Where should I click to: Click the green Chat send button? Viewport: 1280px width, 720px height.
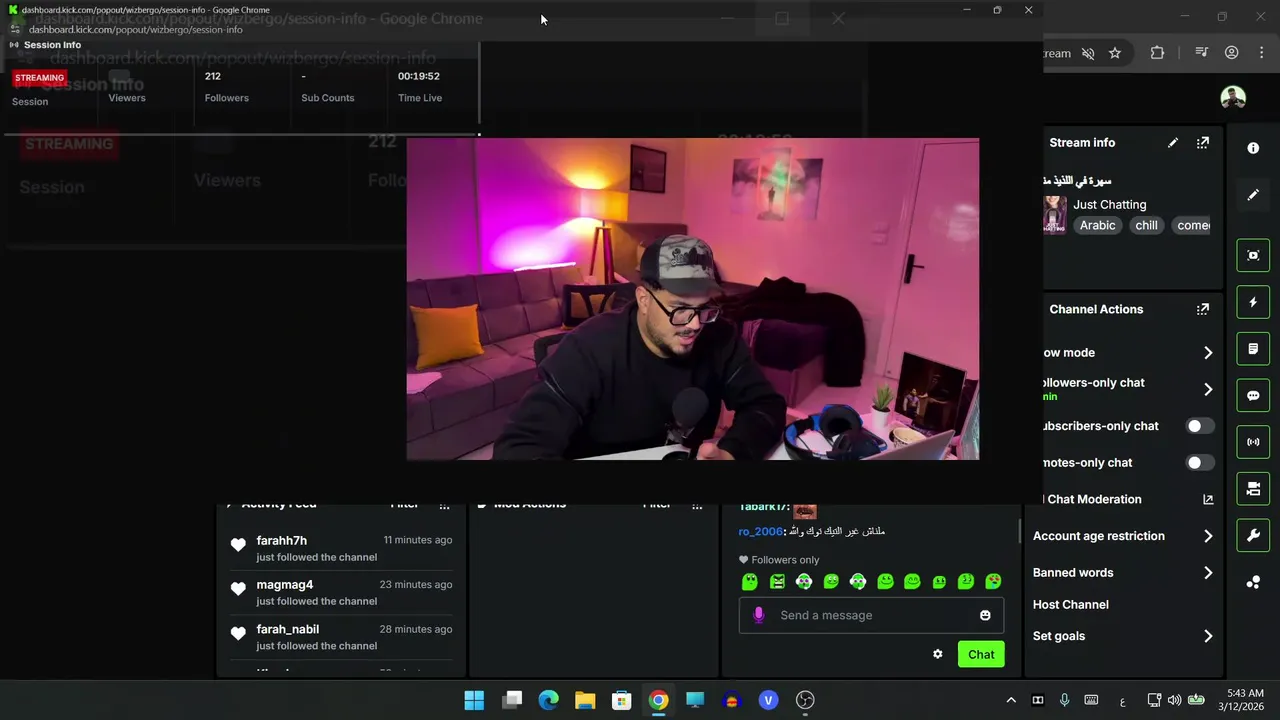point(981,654)
